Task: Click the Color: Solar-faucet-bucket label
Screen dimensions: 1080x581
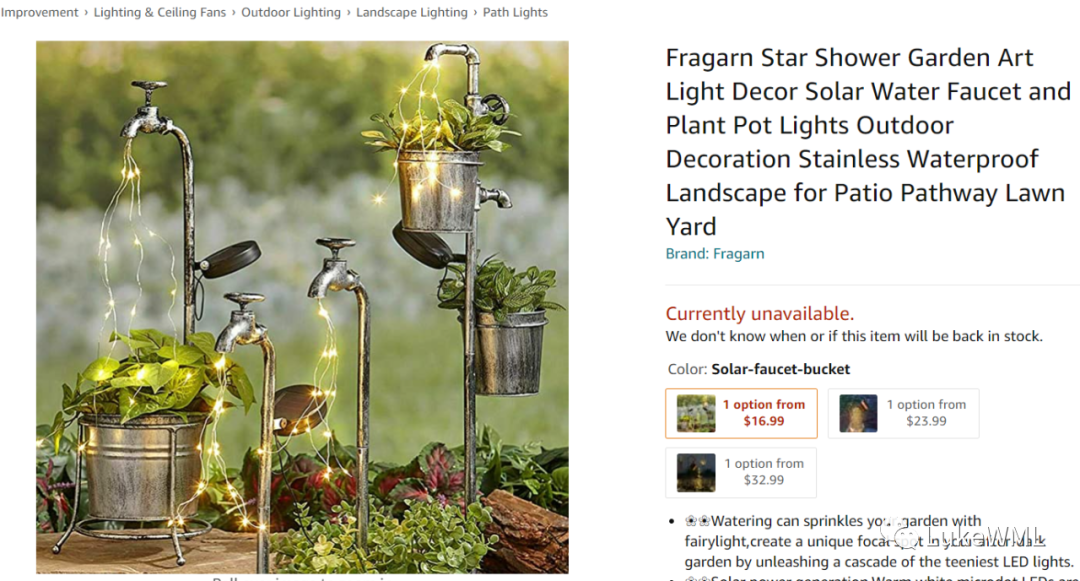Action: [x=758, y=369]
